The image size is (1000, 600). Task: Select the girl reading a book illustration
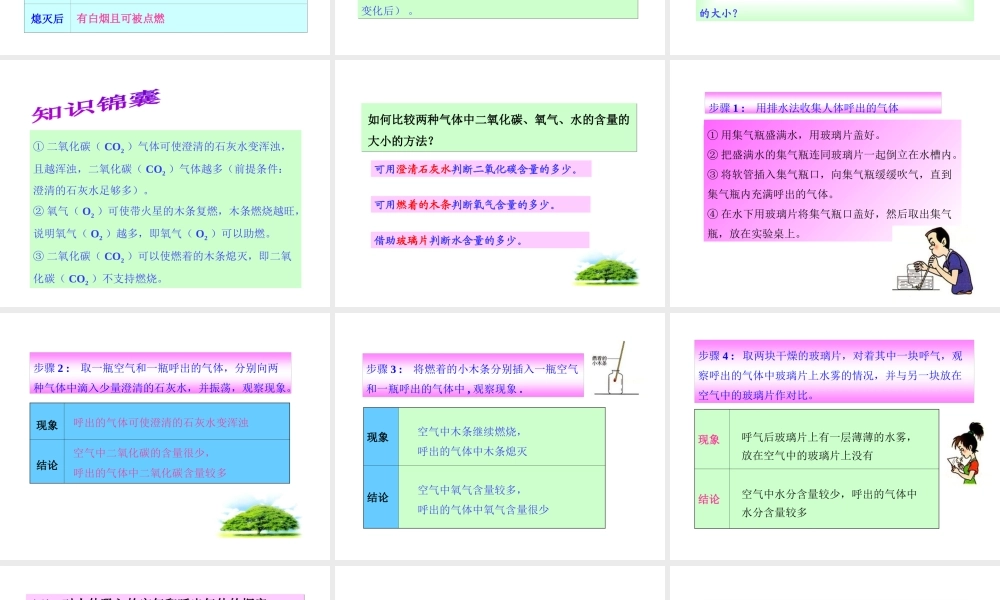[967, 453]
